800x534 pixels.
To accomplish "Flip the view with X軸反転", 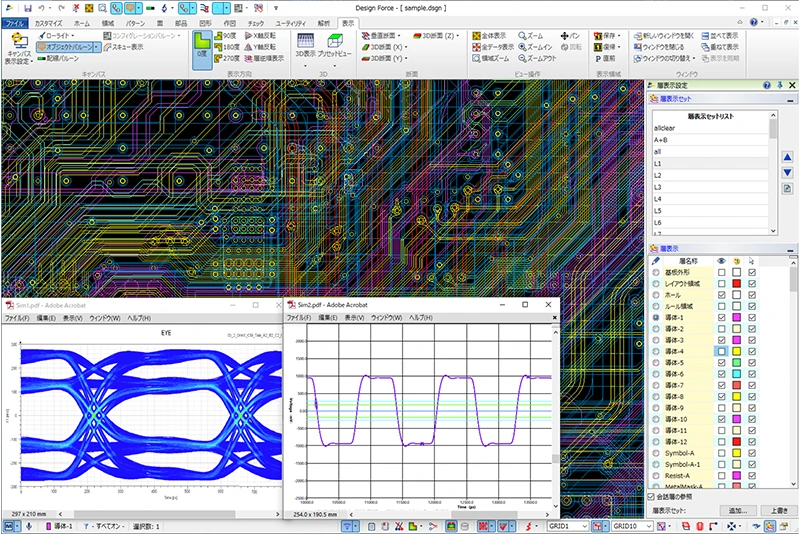I will pos(260,36).
